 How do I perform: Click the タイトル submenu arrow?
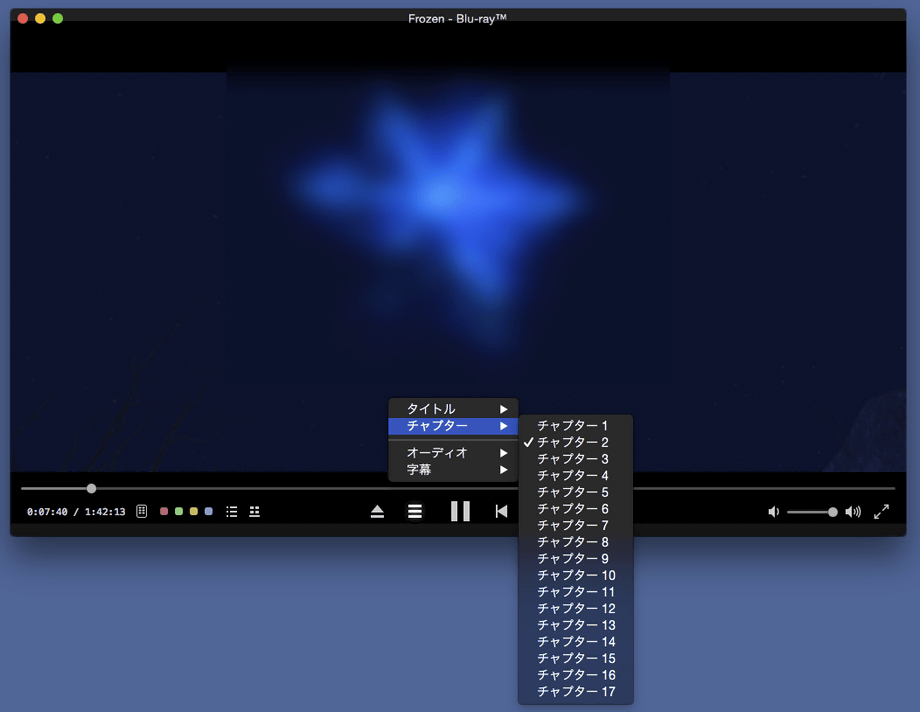[x=503, y=409]
